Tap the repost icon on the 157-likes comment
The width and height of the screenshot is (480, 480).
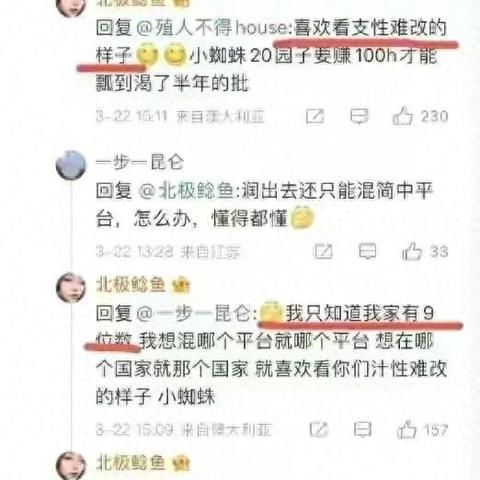pos(319,429)
